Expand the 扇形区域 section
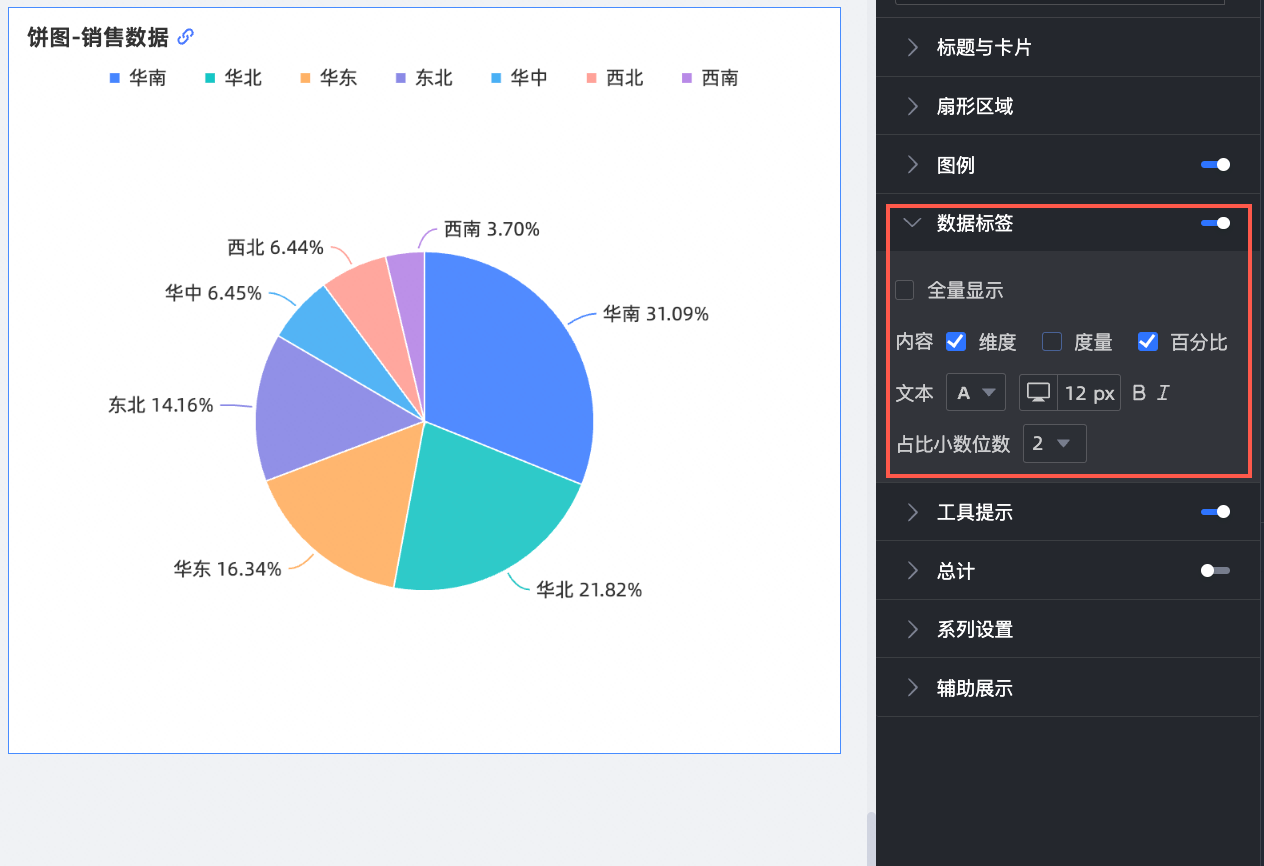1264x866 pixels. coord(975,106)
